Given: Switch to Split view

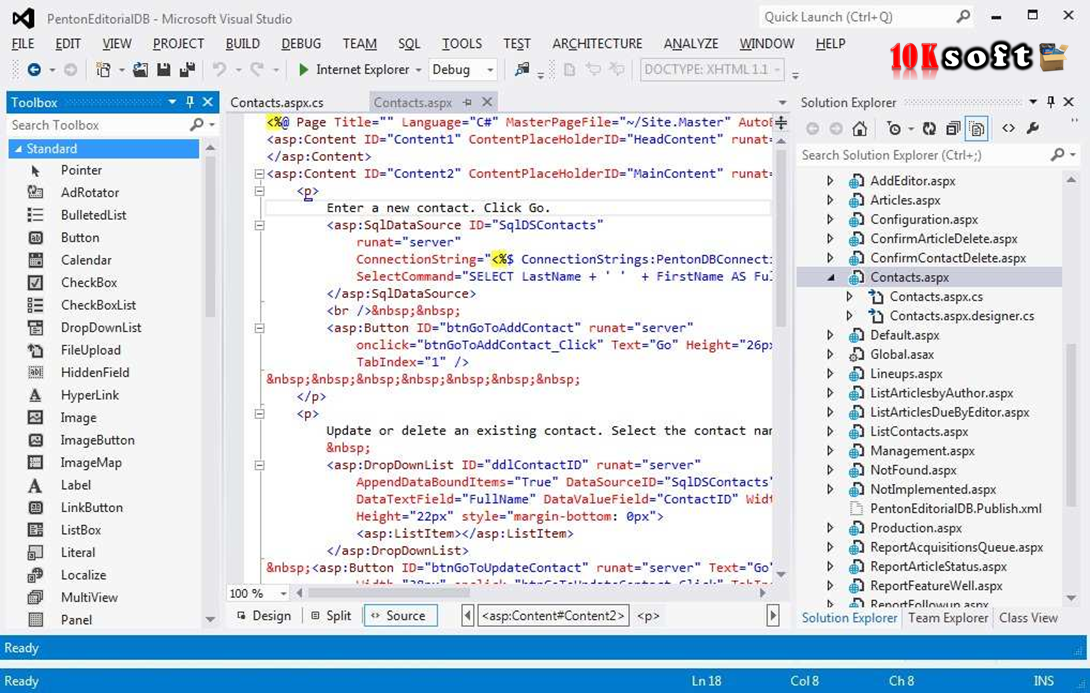Looking at the screenshot, I should coord(331,616).
